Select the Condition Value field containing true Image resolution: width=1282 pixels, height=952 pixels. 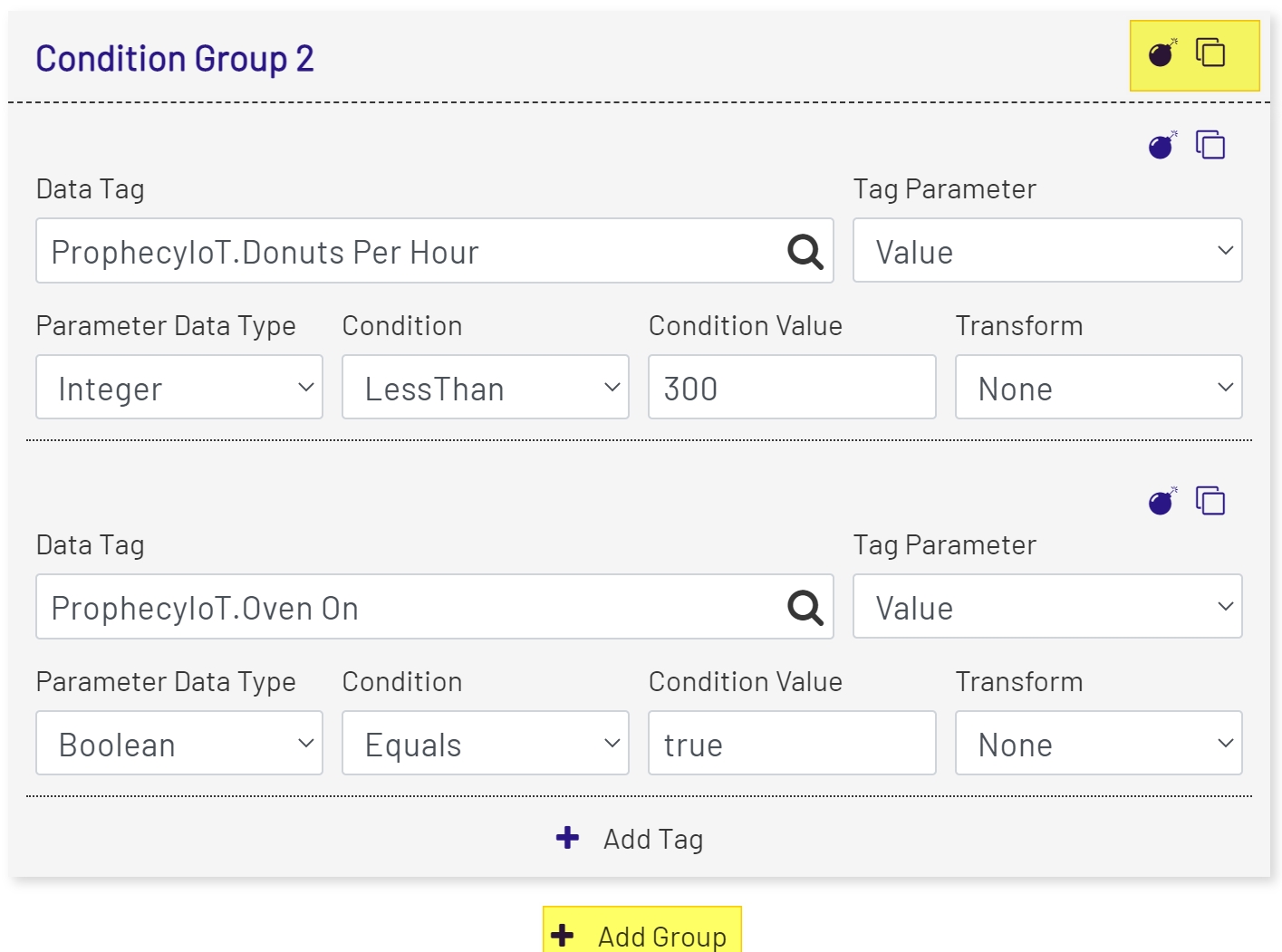[x=791, y=743]
